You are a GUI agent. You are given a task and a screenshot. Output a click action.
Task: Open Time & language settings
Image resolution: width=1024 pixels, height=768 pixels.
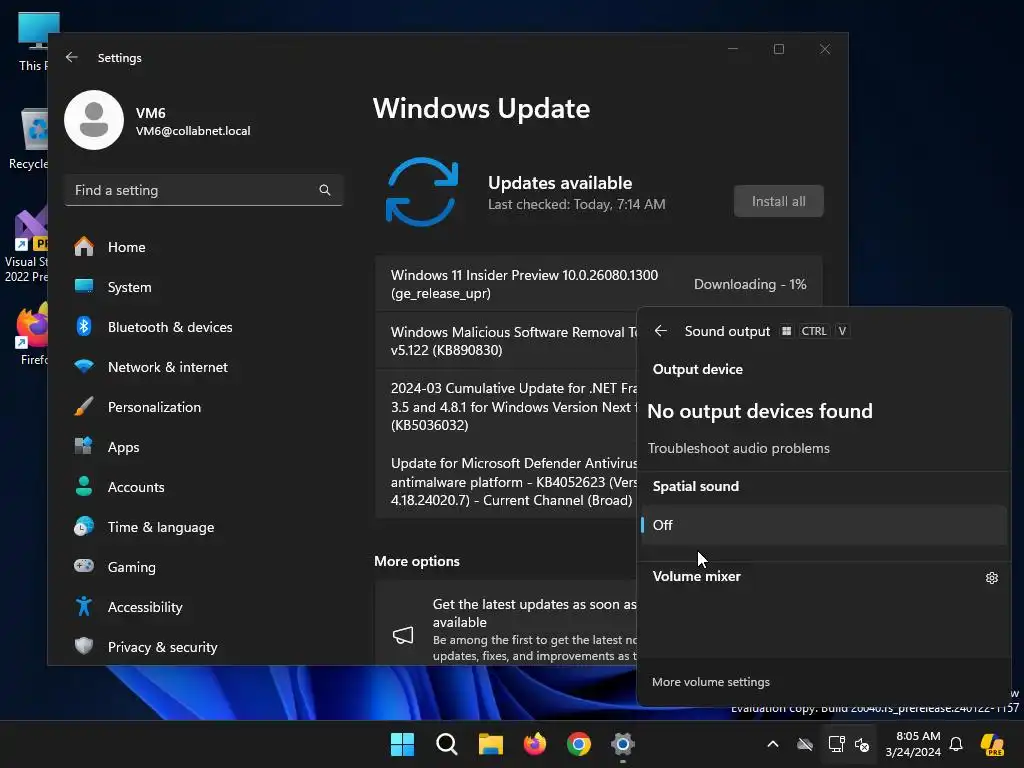click(x=204, y=527)
